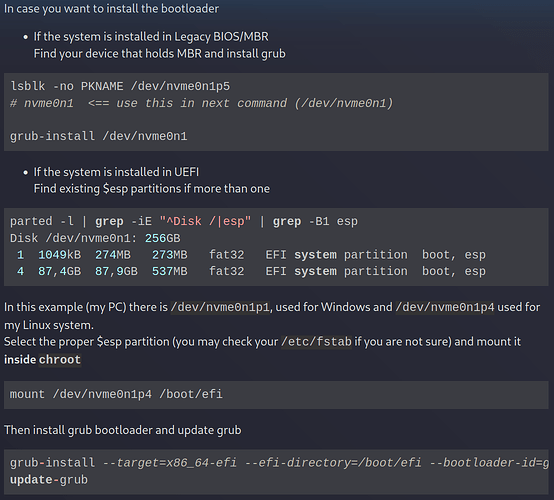Screen dimensions: 554x500
Task: Click the 'update-grub' command line
Action: pos(49,480)
